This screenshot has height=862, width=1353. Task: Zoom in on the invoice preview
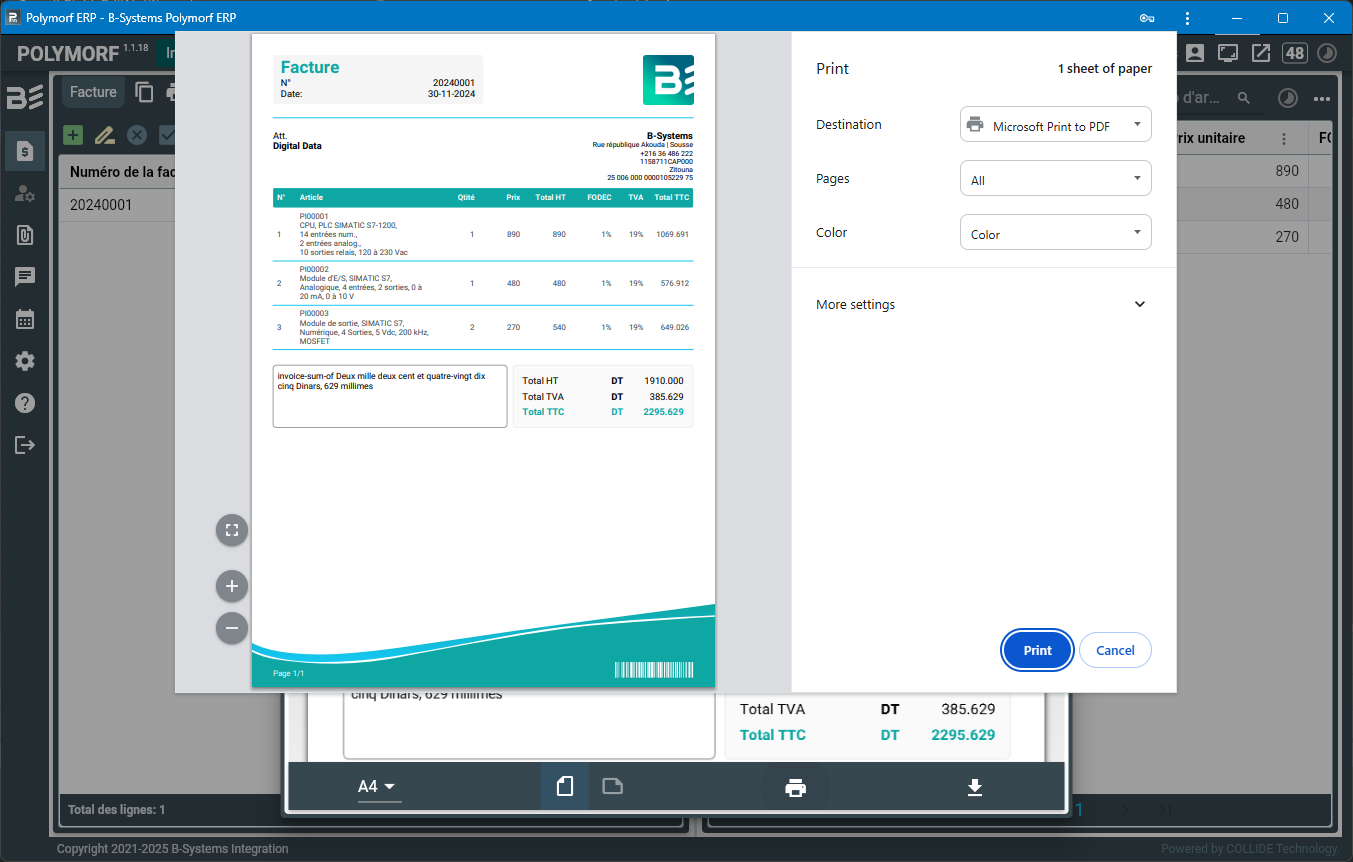231,586
